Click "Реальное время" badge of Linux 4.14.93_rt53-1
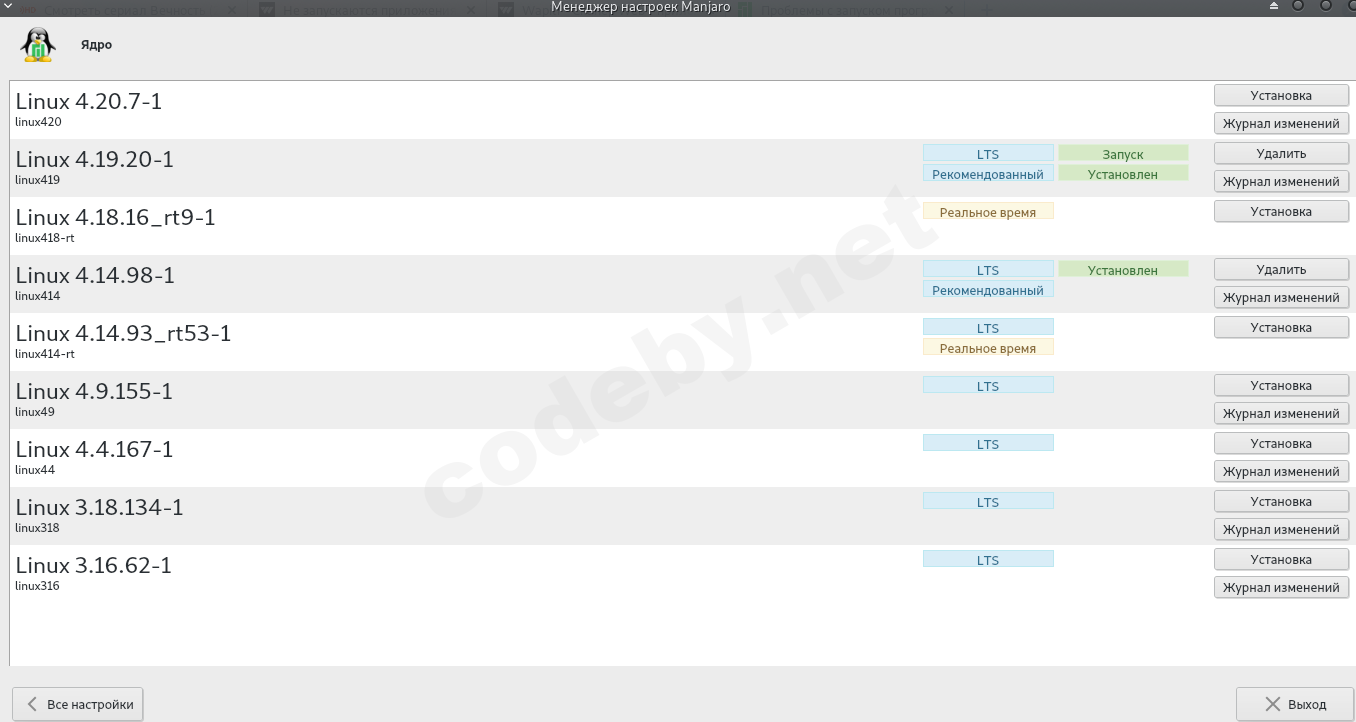The height and width of the screenshot is (722, 1356). pyautogui.click(x=988, y=348)
